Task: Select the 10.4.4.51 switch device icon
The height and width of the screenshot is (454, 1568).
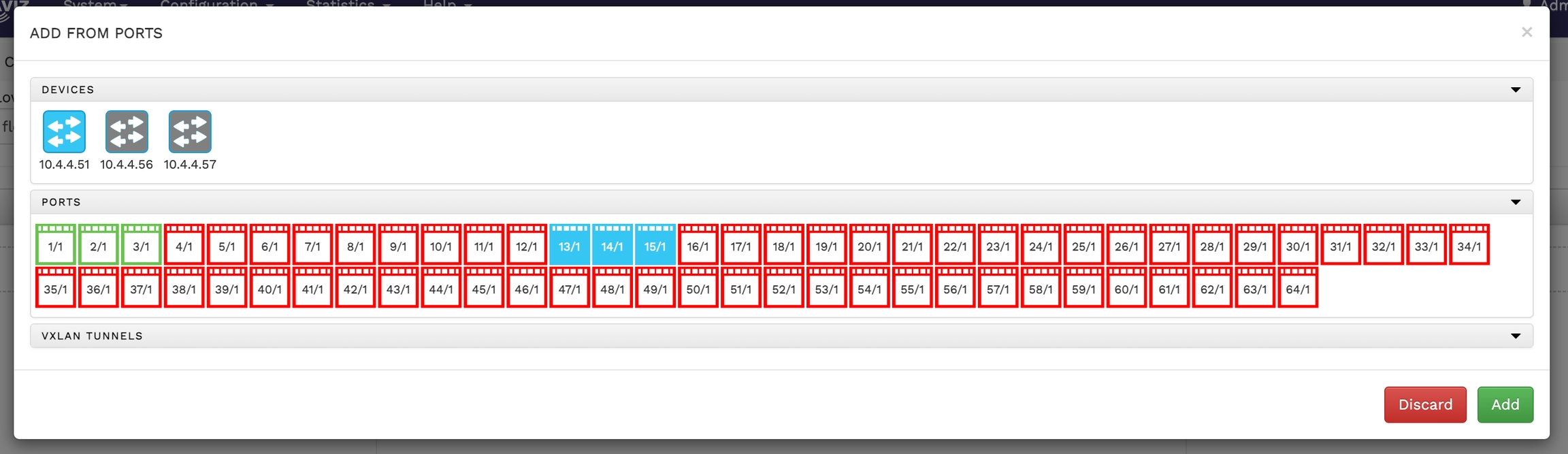Action: (64, 131)
